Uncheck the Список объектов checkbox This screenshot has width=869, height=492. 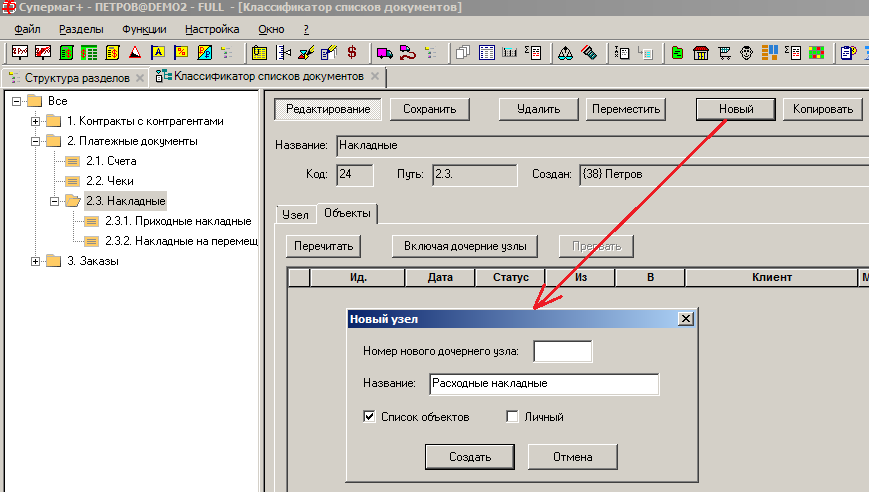pyautogui.click(x=369, y=416)
